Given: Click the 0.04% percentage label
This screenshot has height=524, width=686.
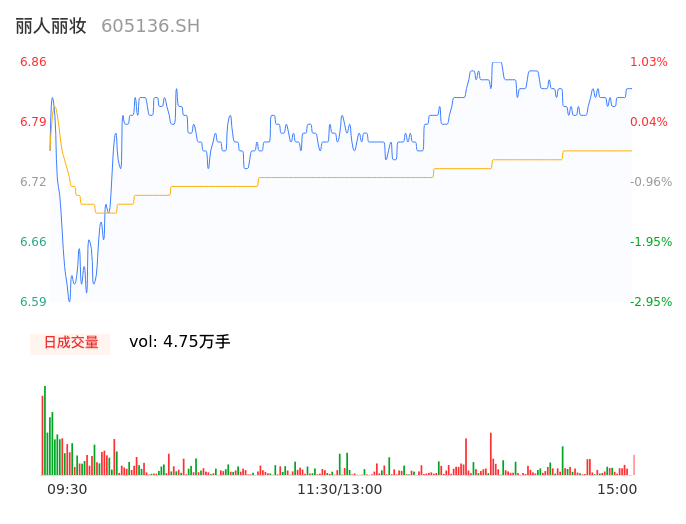Looking at the screenshot, I should (649, 122).
